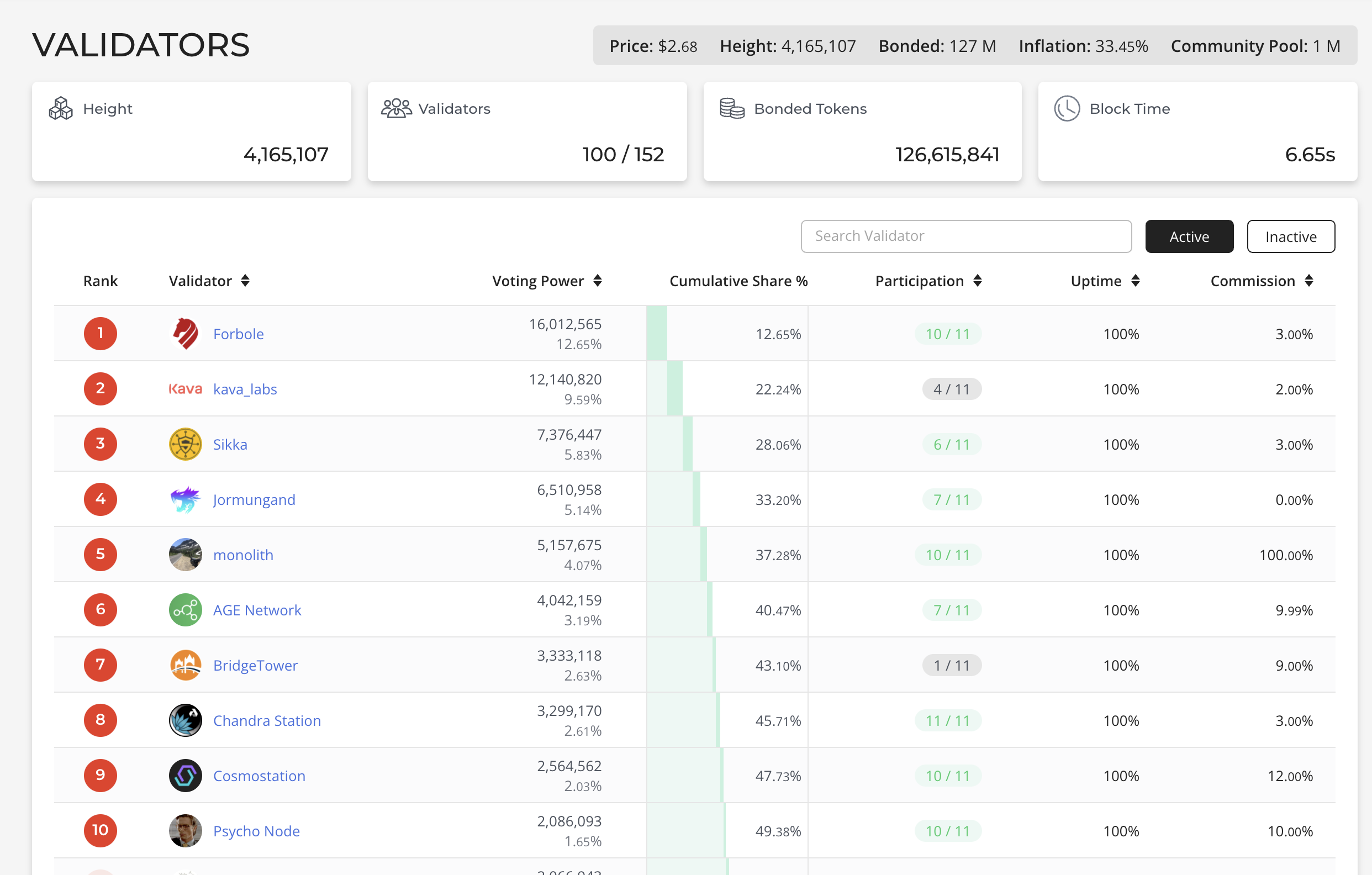Sort by Voting Power column
This screenshot has height=875, width=1372.
click(597, 281)
